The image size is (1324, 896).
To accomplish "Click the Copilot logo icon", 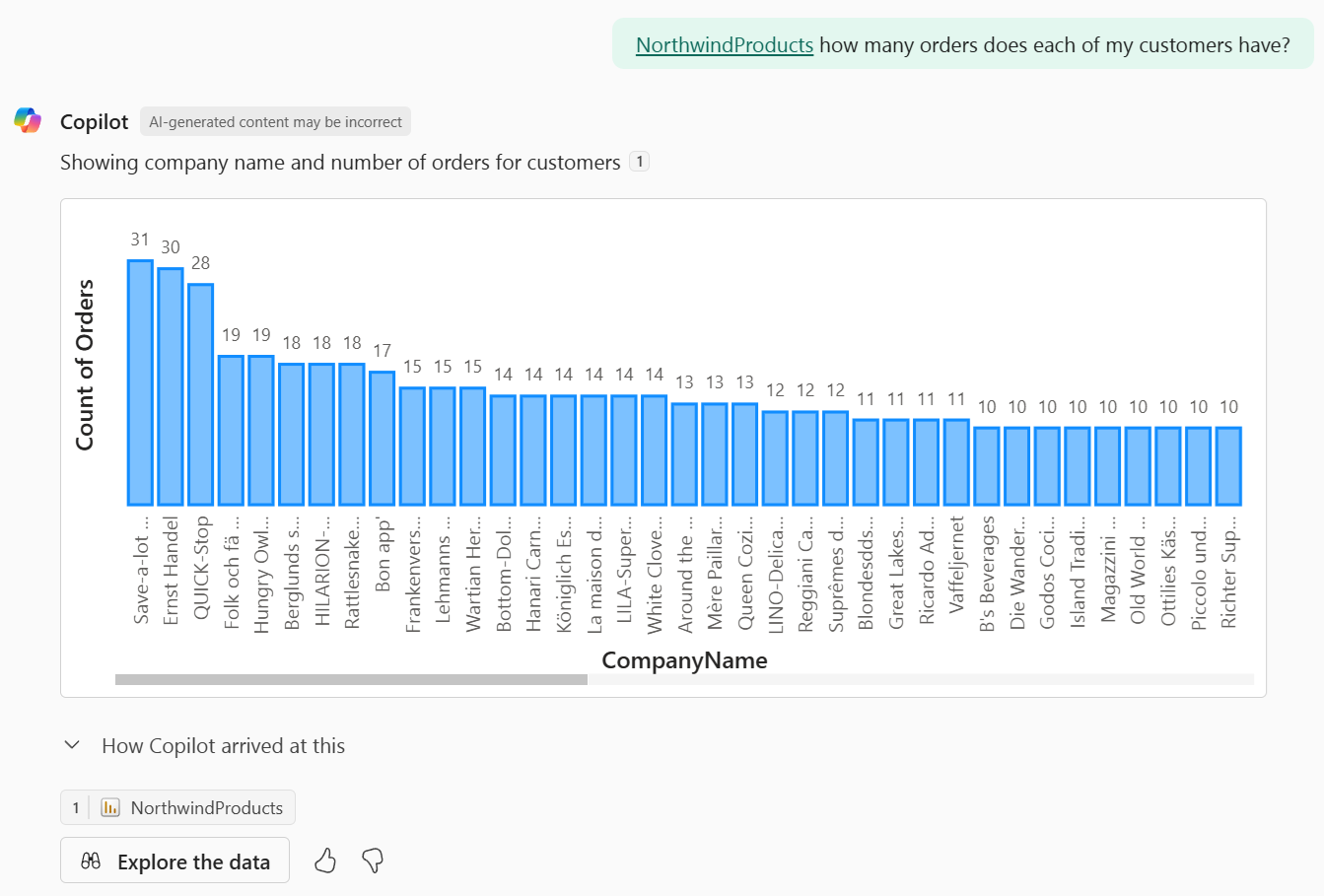I will [28, 121].
